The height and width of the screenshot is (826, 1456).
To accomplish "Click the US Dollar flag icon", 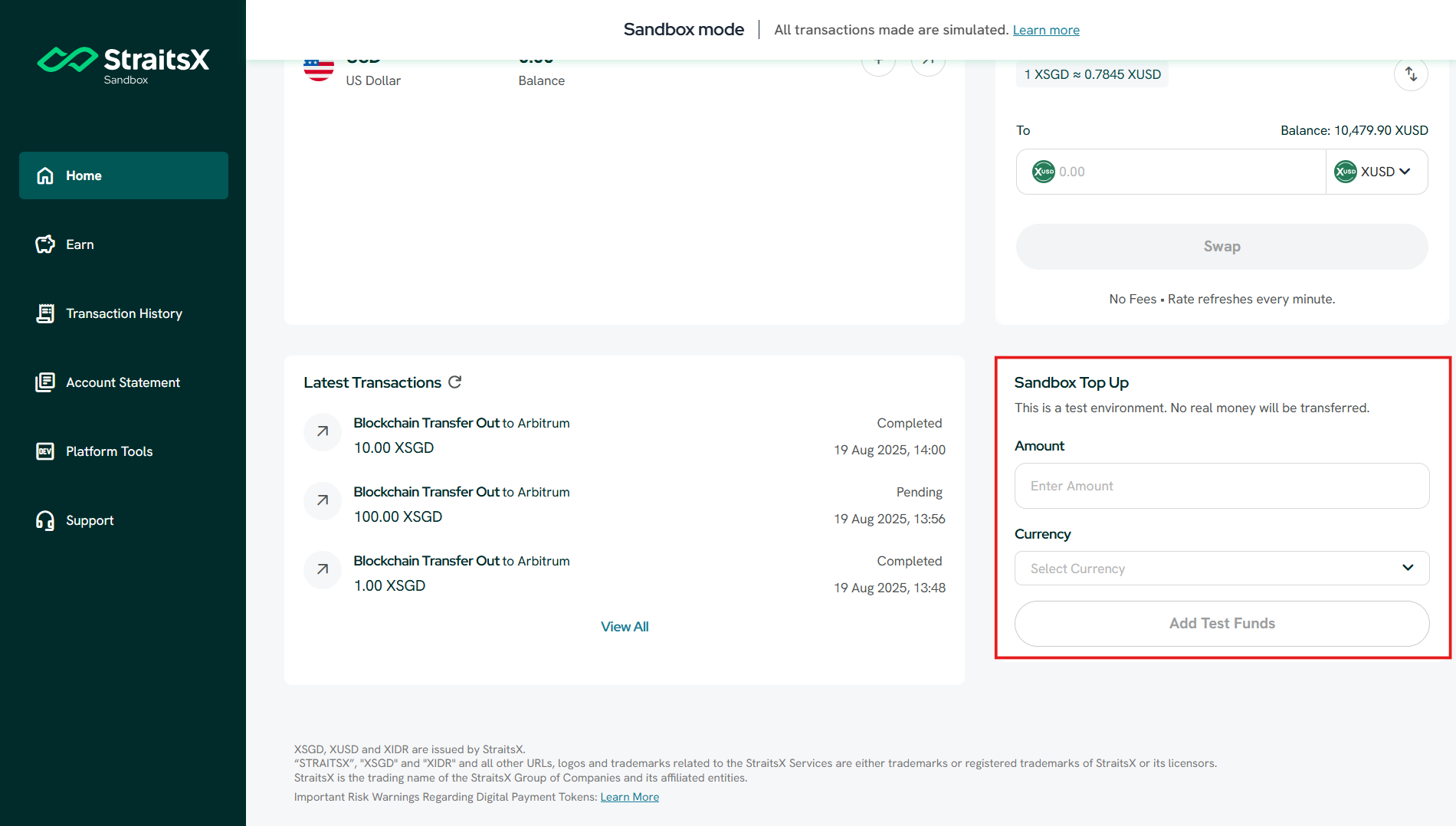I will 319,69.
